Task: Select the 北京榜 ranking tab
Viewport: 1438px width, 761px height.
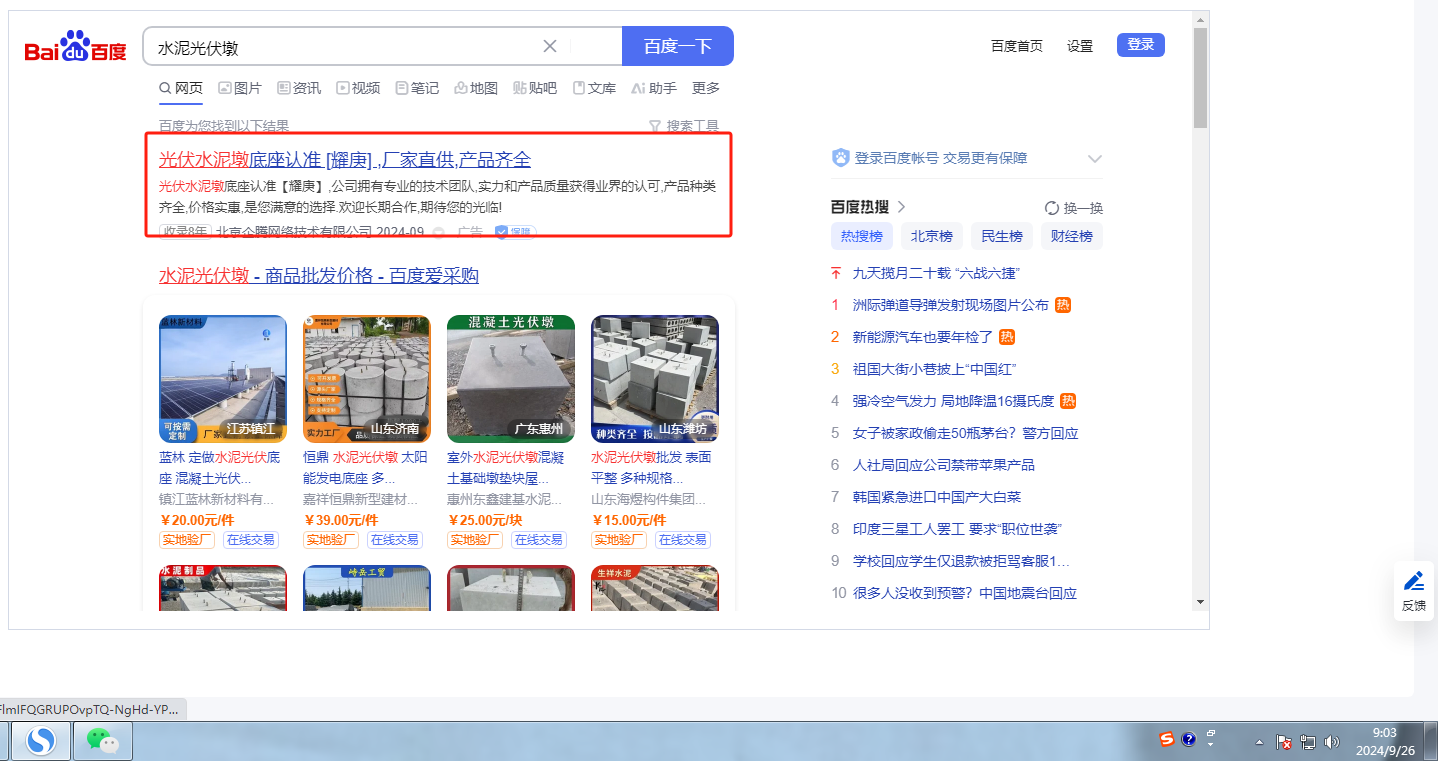Action: [932, 237]
